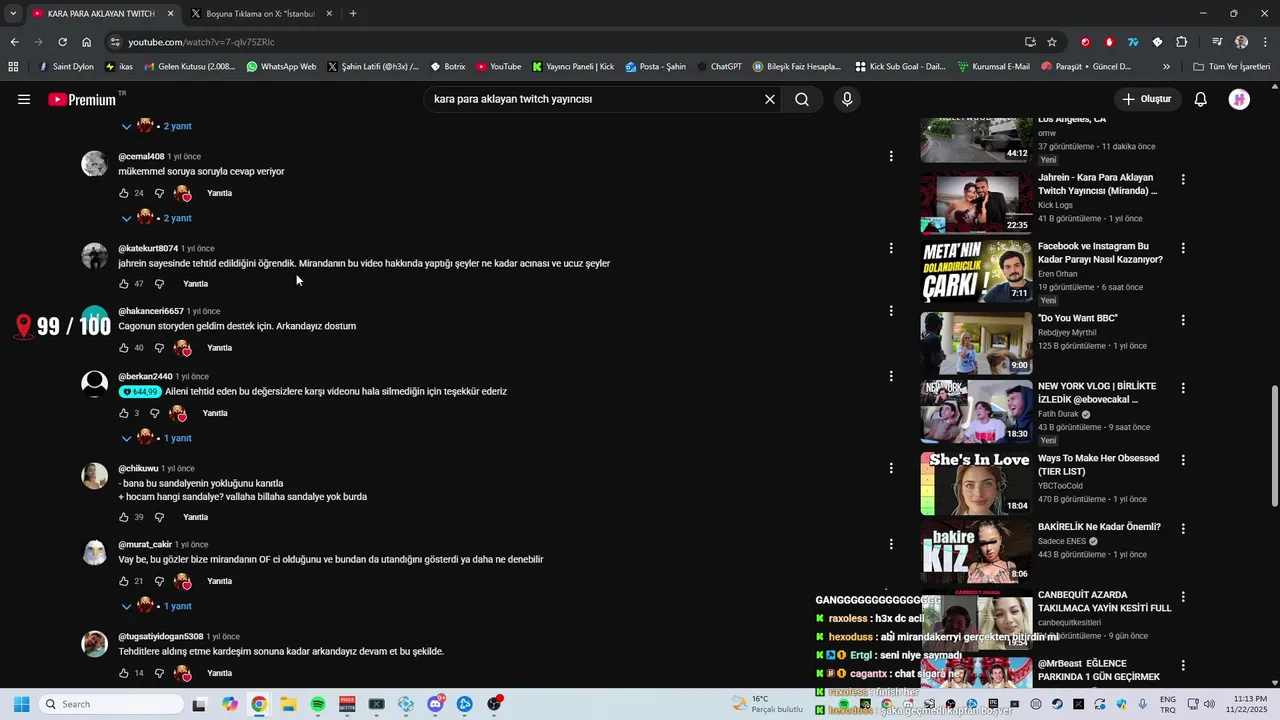Switch to Boşuna Tıklama on X tab
Viewport: 1280px width, 720px height.
(x=260, y=14)
